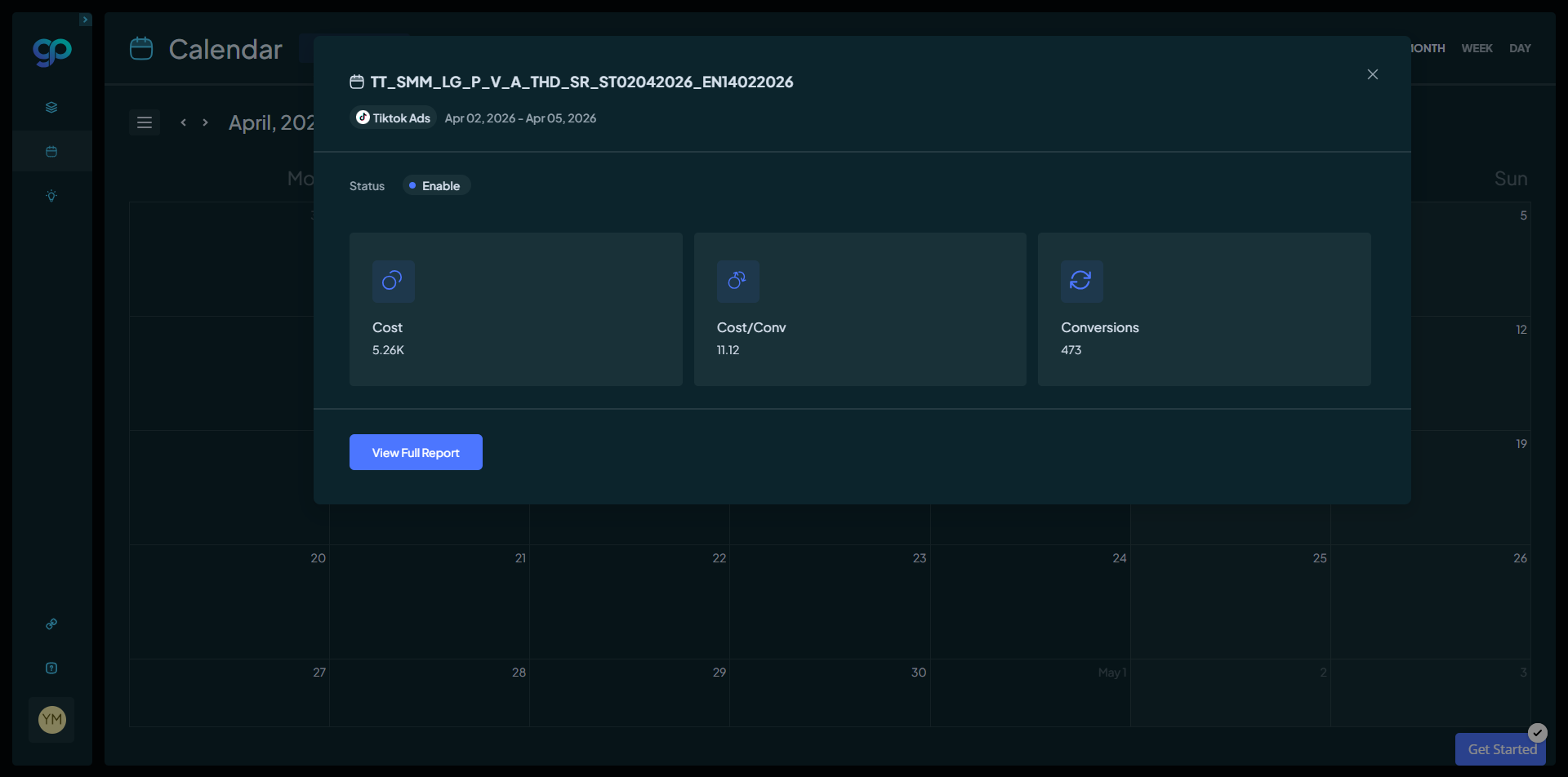Click the Conversions value 473
1568x777 pixels.
pos(1071,350)
